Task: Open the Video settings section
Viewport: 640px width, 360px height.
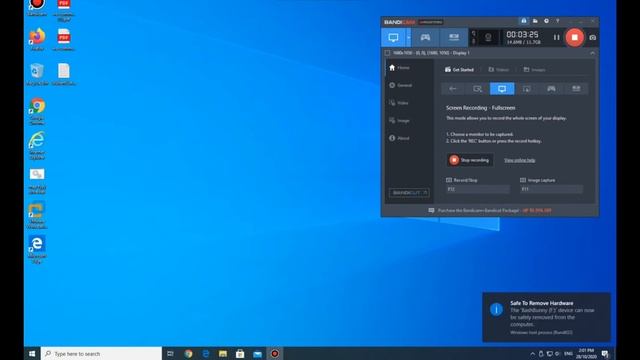Action: coord(399,103)
